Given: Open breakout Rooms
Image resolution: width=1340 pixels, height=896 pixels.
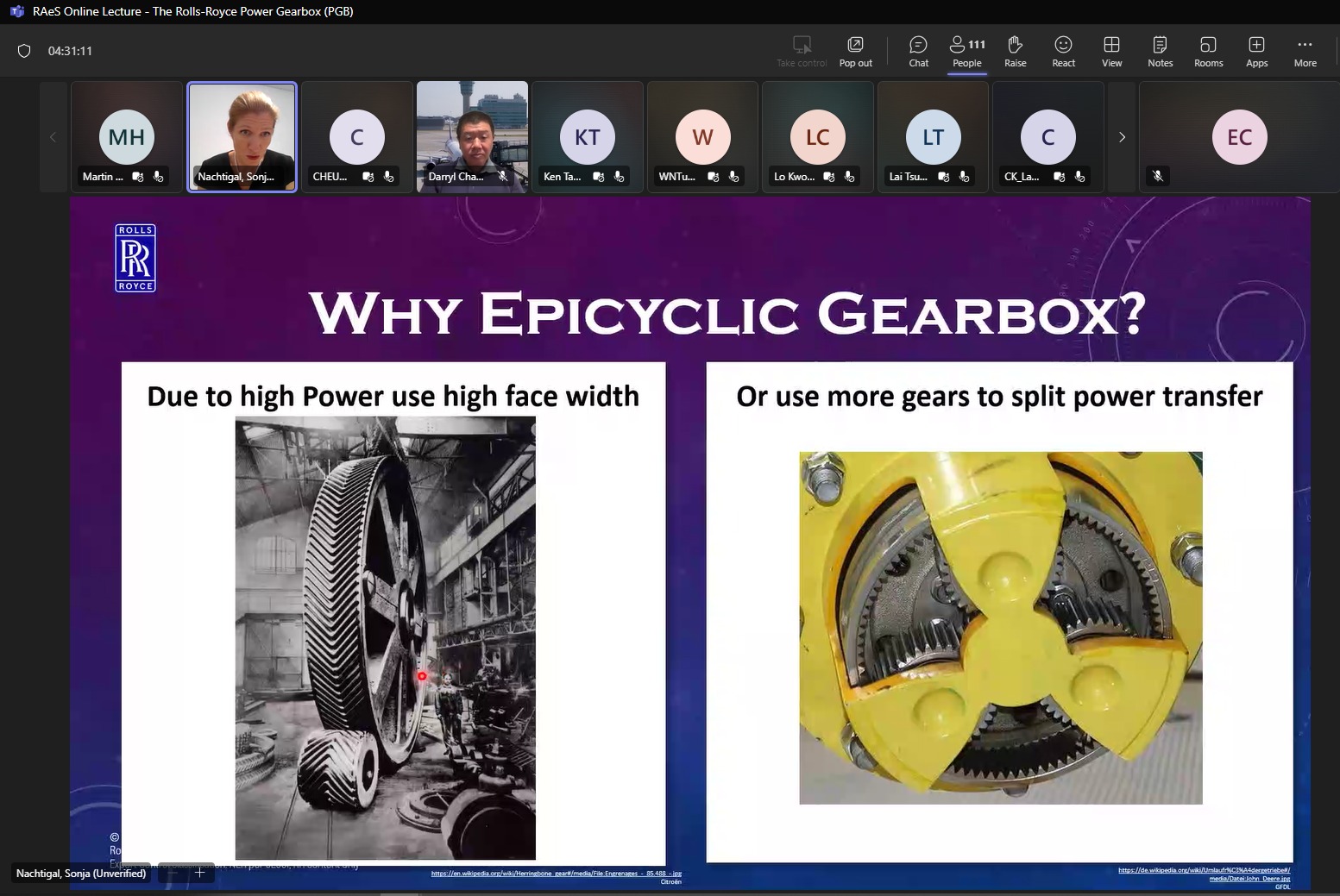Looking at the screenshot, I should (1208, 51).
